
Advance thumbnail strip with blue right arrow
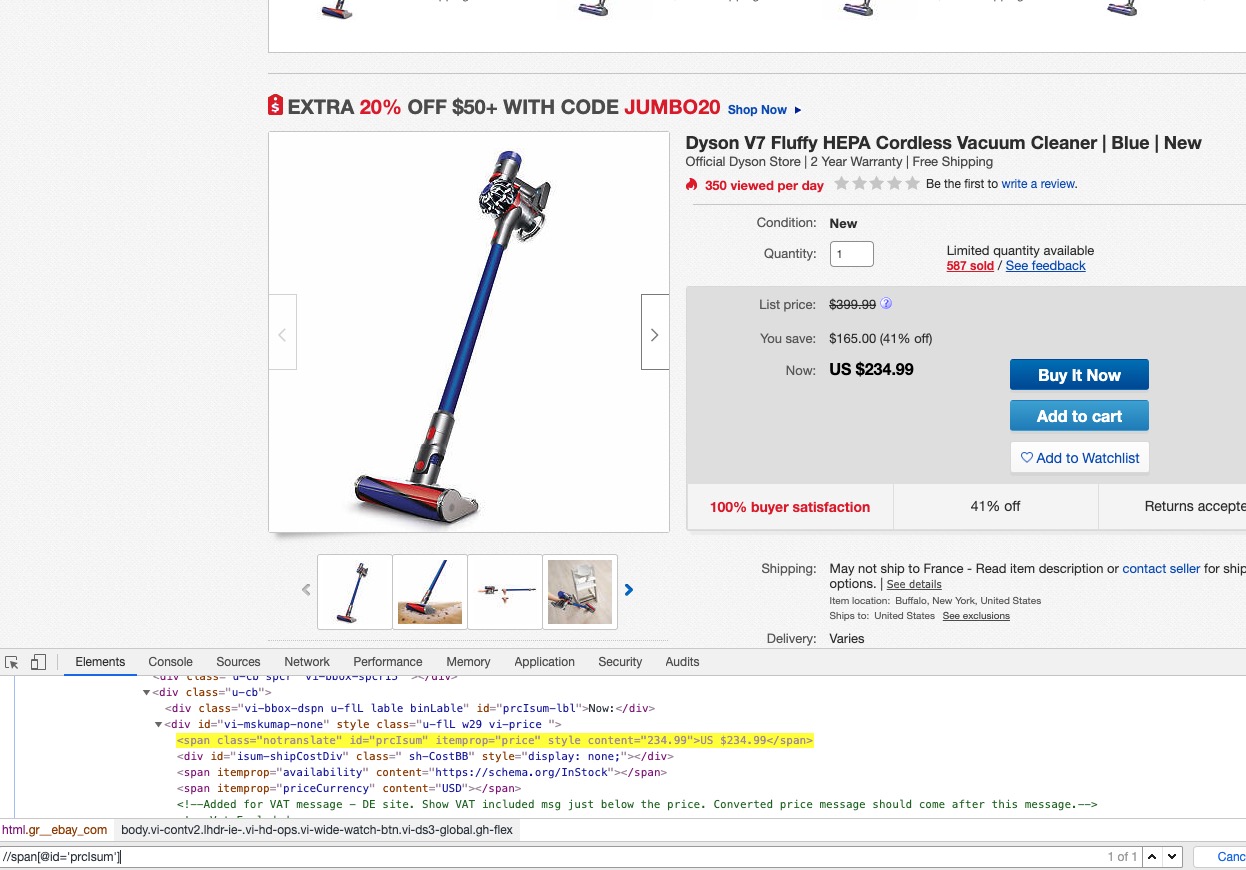pyautogui.click(x=629, y=590)
